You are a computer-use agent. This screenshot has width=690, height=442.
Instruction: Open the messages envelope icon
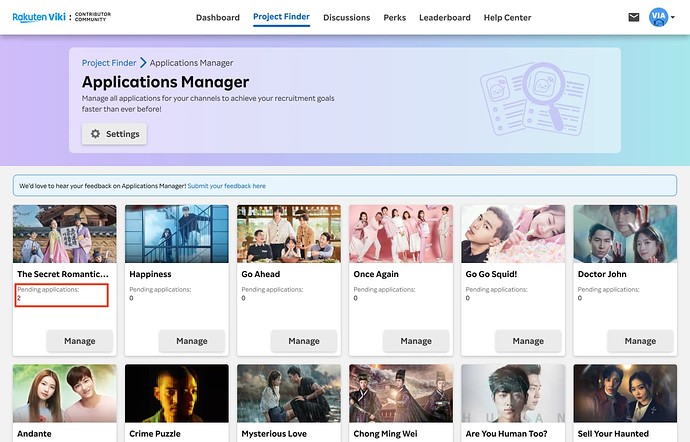pyautogui.click(x=633, y=17)
